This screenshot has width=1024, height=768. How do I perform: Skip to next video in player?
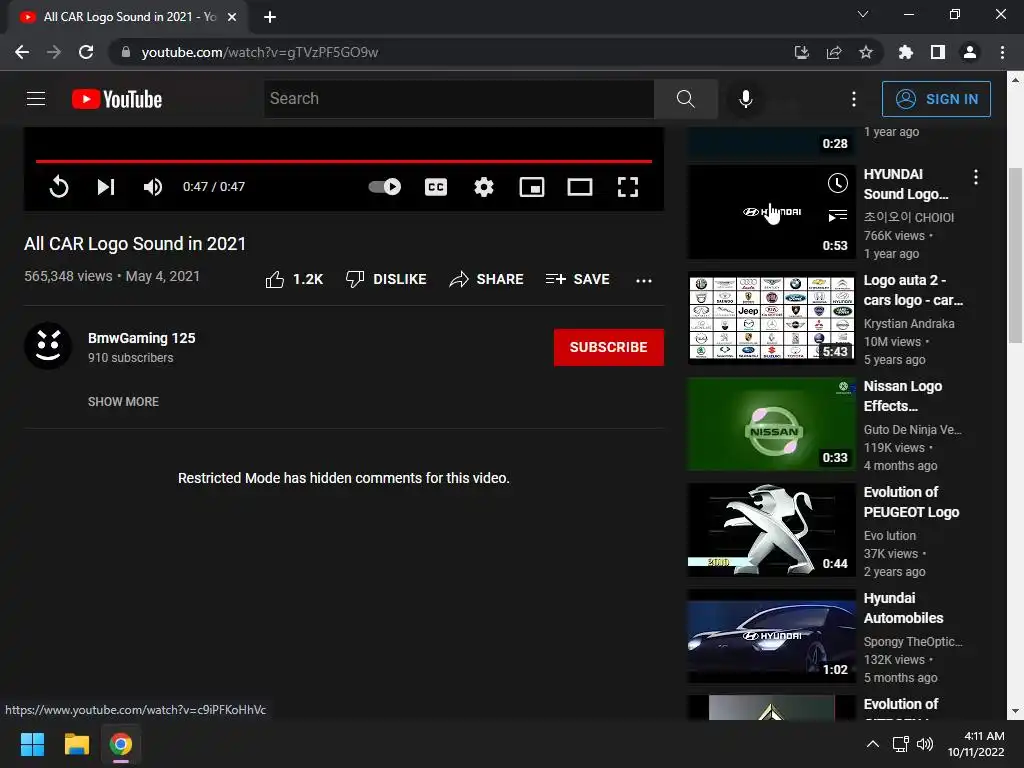[x=106, y=187]
